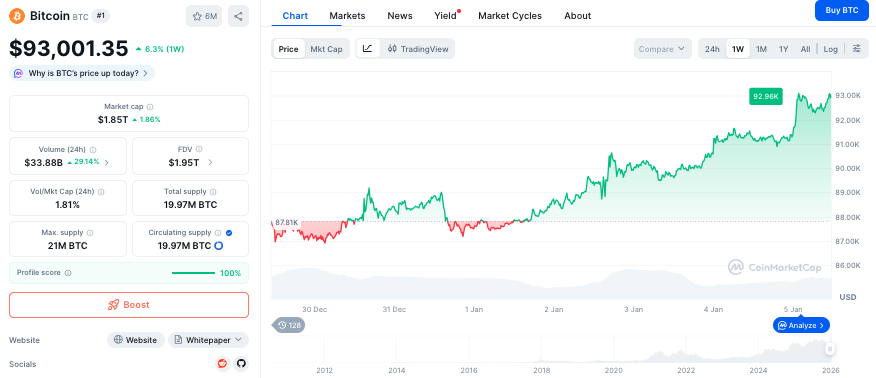Click the share icon button
Screen dimensions: 876x378
click(x=239, y=16)
